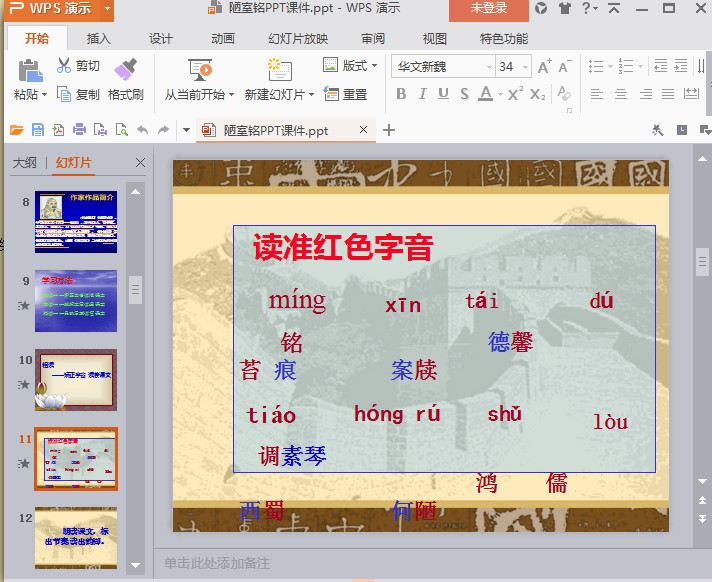This screenshot has height=582, width=712.
Task: Decrease paragraph indent level
Action: [660, 66]
